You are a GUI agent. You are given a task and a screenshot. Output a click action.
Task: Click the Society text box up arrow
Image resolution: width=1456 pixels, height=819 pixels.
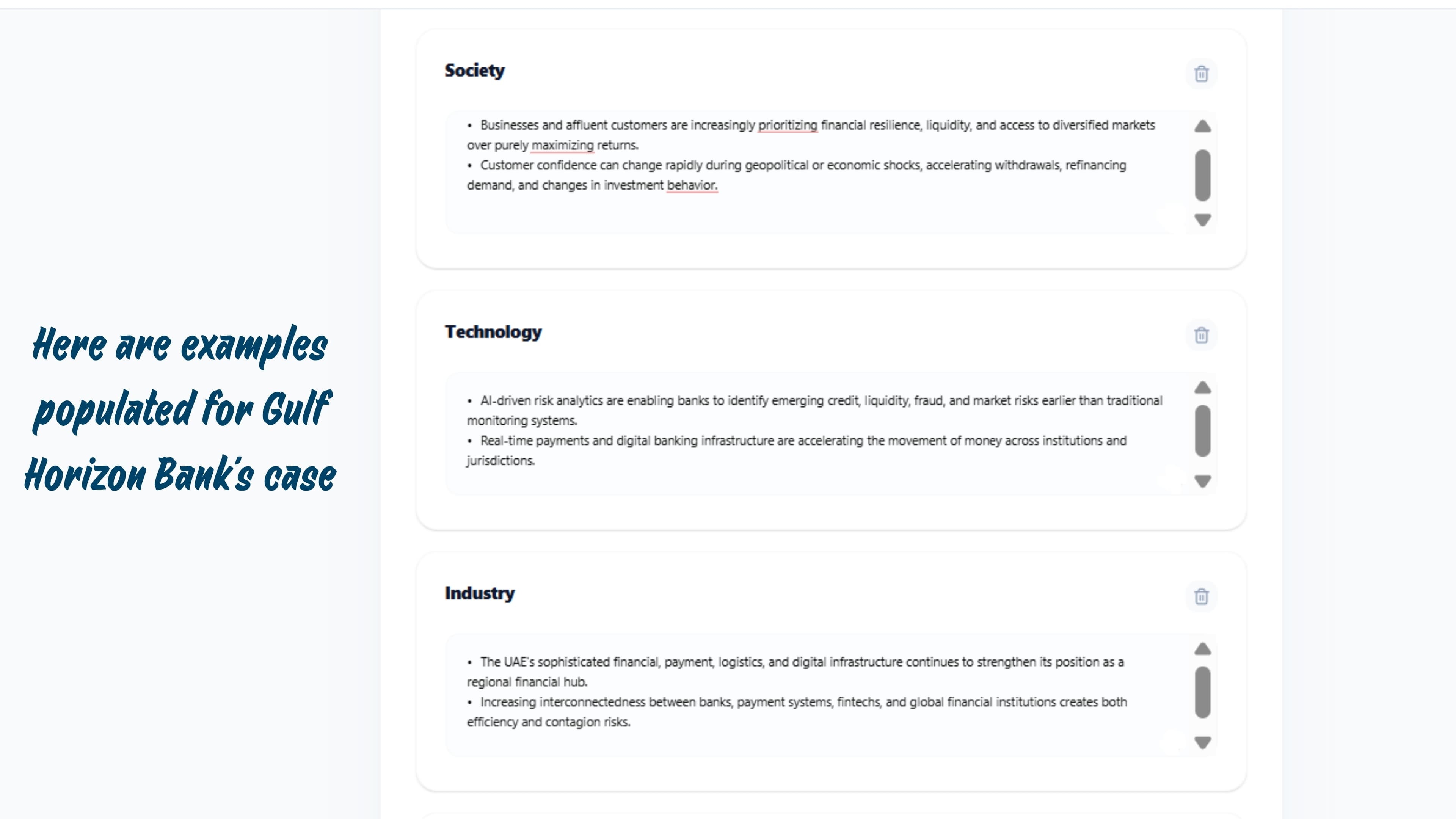point(1202,126)
